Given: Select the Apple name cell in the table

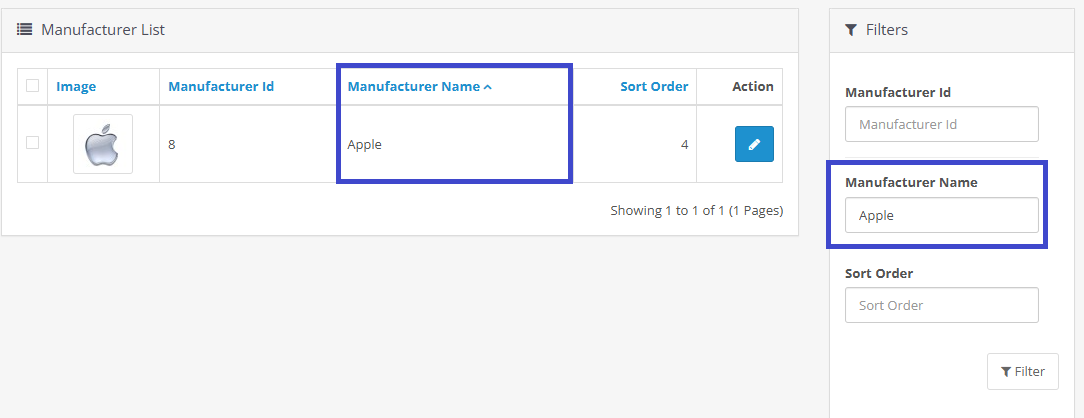Looking at the screenshot, I should click(365, 144).
